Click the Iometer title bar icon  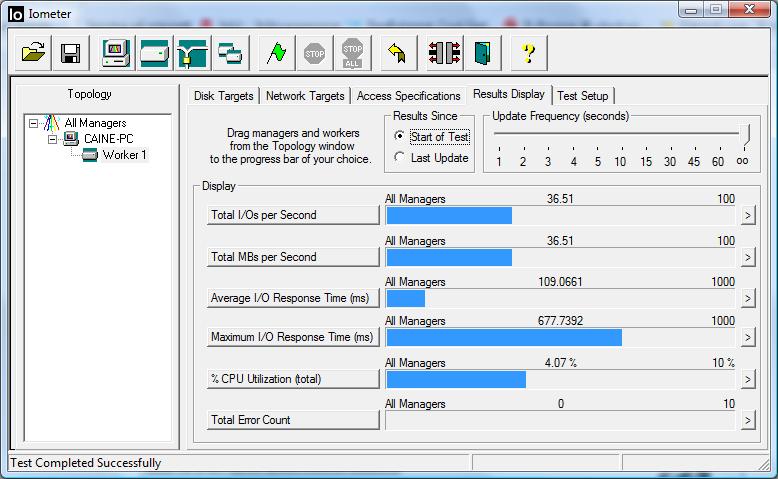(16, 14)
